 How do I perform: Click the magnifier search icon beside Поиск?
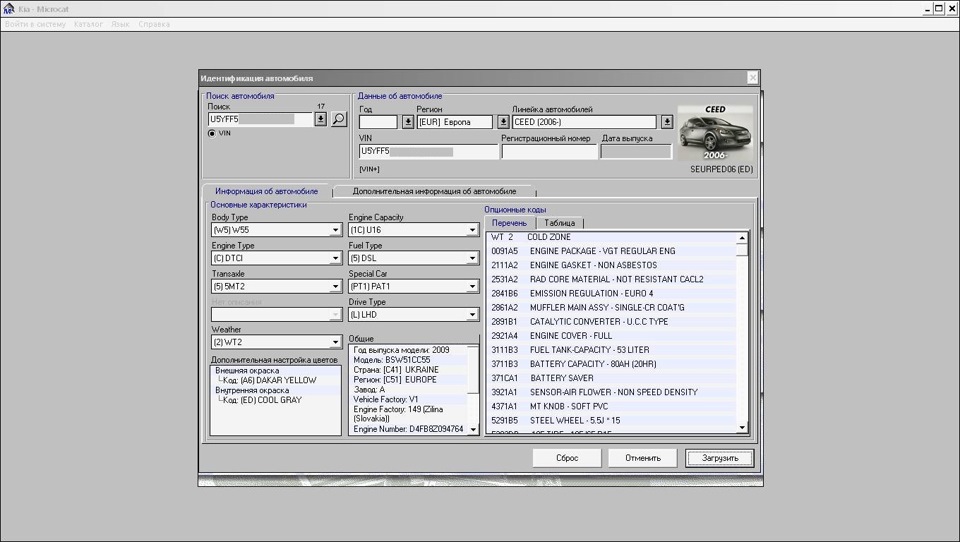click(x=339, y=119)
